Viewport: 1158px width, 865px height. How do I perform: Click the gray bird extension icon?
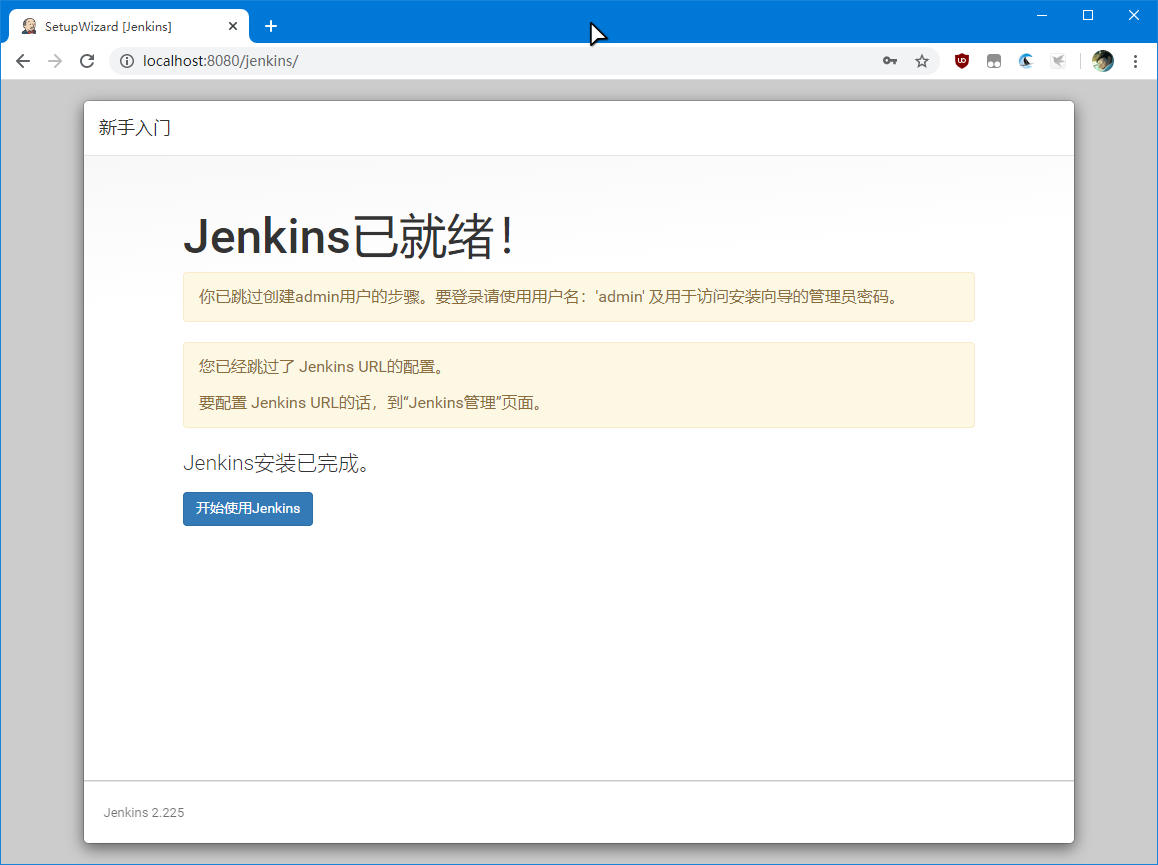point(1058,61)
